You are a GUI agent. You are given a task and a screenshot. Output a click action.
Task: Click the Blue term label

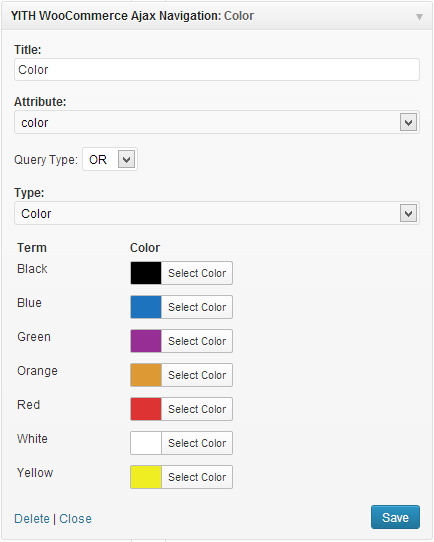(x=29, y=303)
